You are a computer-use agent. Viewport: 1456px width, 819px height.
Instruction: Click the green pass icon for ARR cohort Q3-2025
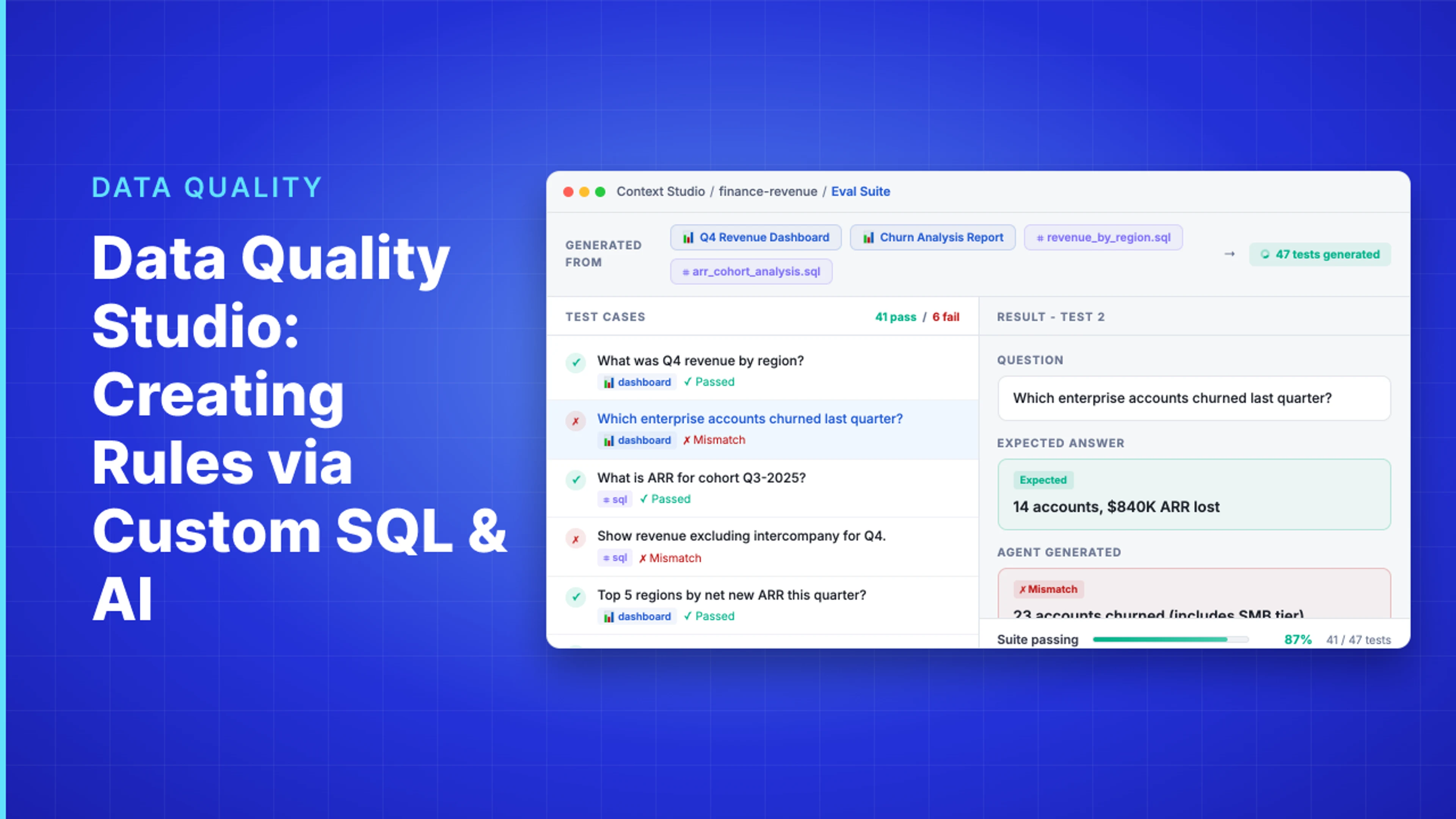click(x=576, y=480)
